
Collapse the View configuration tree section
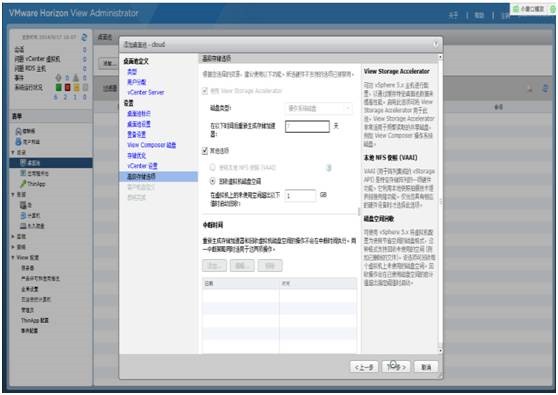click(13, 257)
